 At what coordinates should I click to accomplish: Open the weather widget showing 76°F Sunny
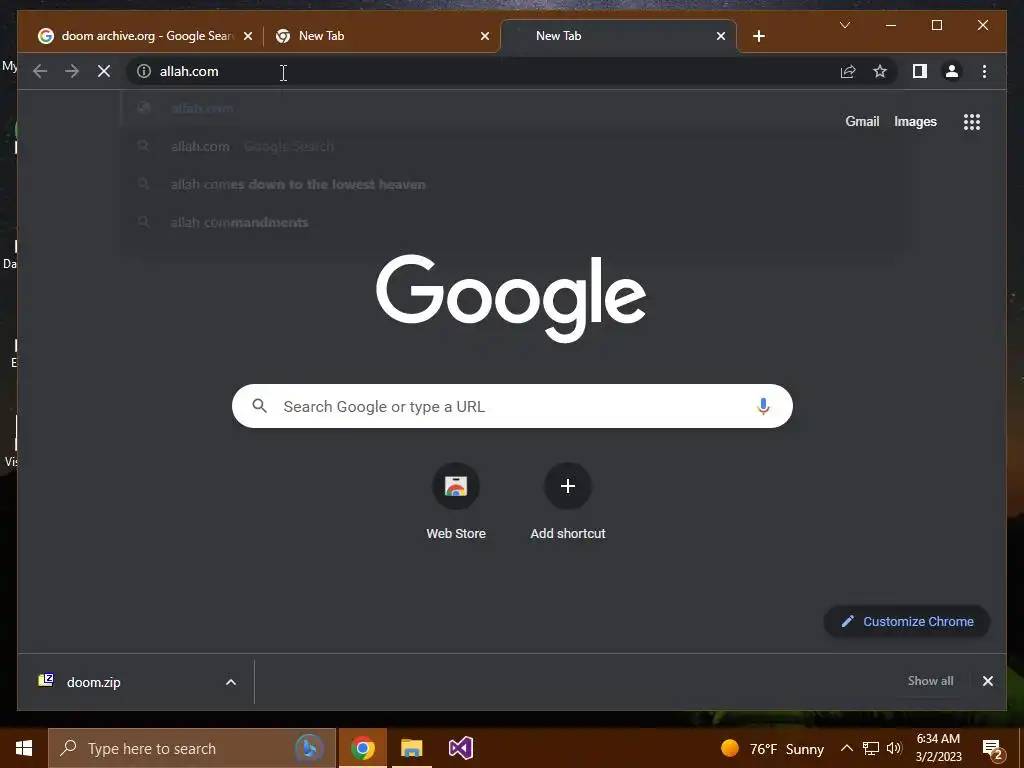[x=772, y=748]
